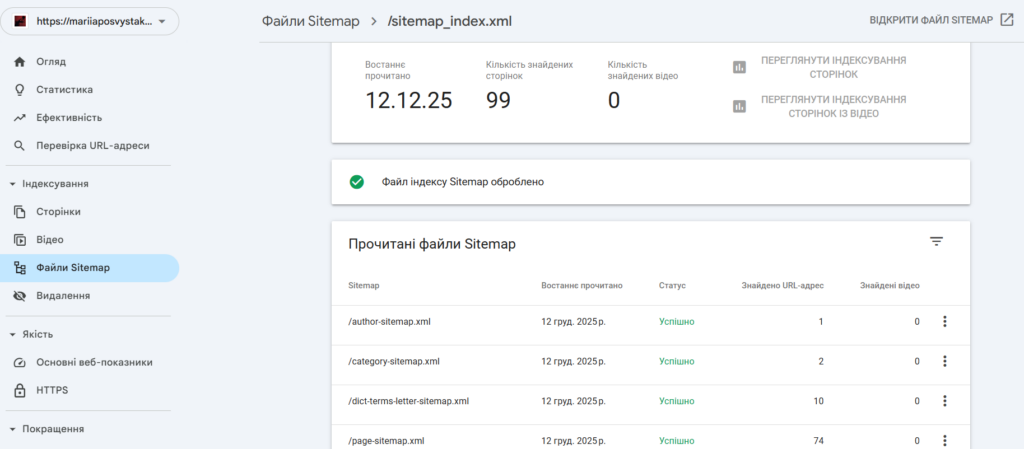
Task: Open the three-dot menu for category-sitemap.xml
Action: (944, 362)
